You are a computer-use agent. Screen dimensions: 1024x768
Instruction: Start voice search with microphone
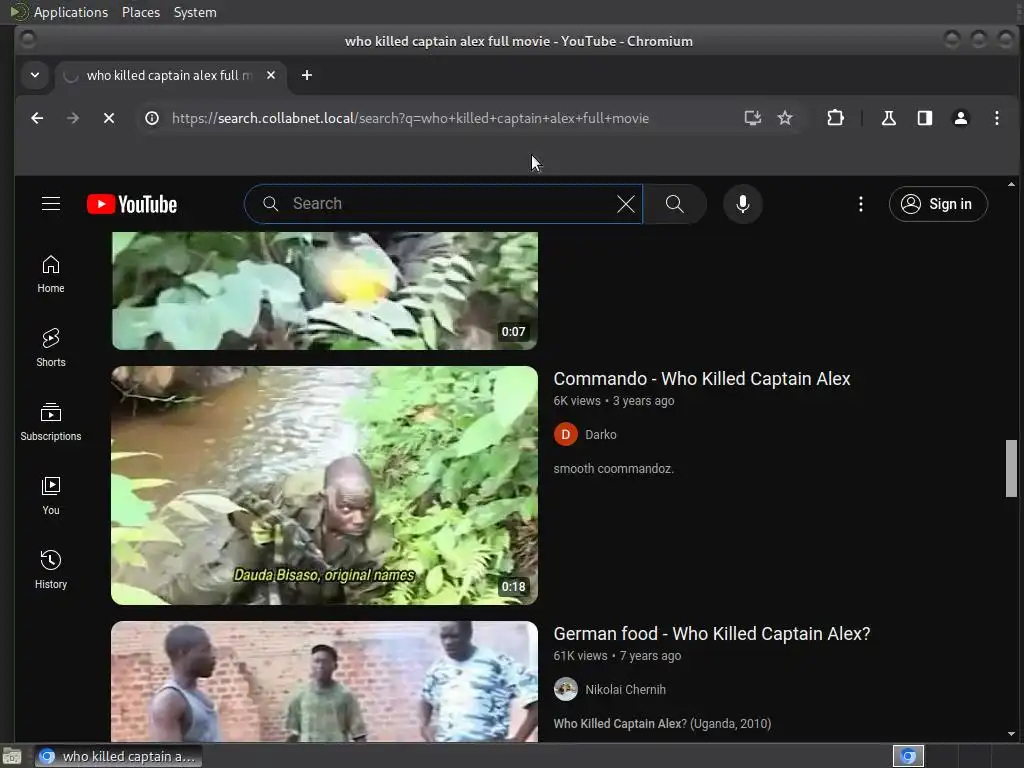tap(743, 204)
